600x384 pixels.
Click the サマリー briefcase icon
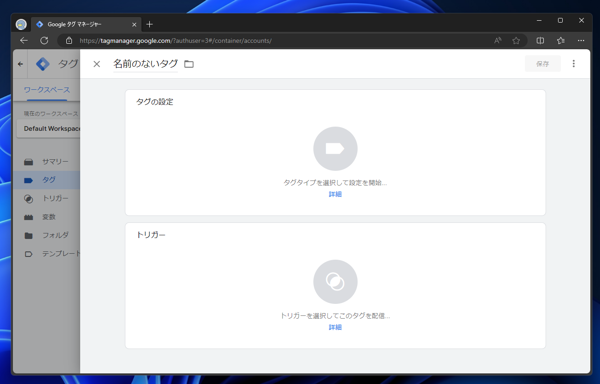pyautogui.click(x=28, y=162)
